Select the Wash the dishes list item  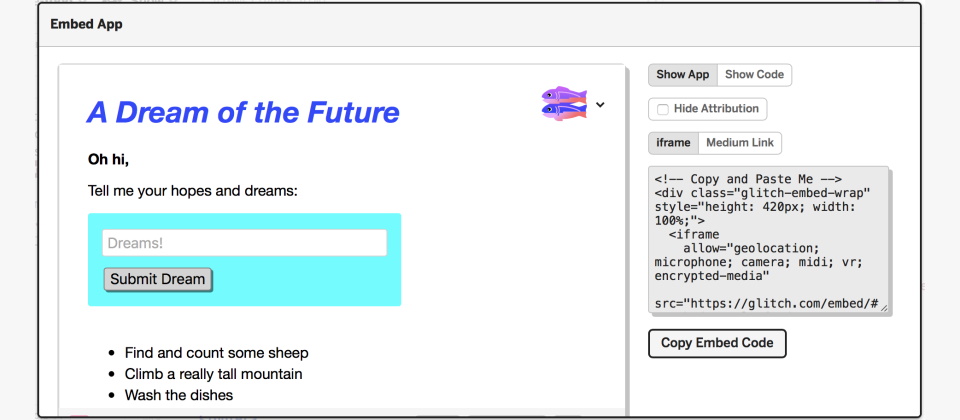pyautogui.click(x=179, y=395)
